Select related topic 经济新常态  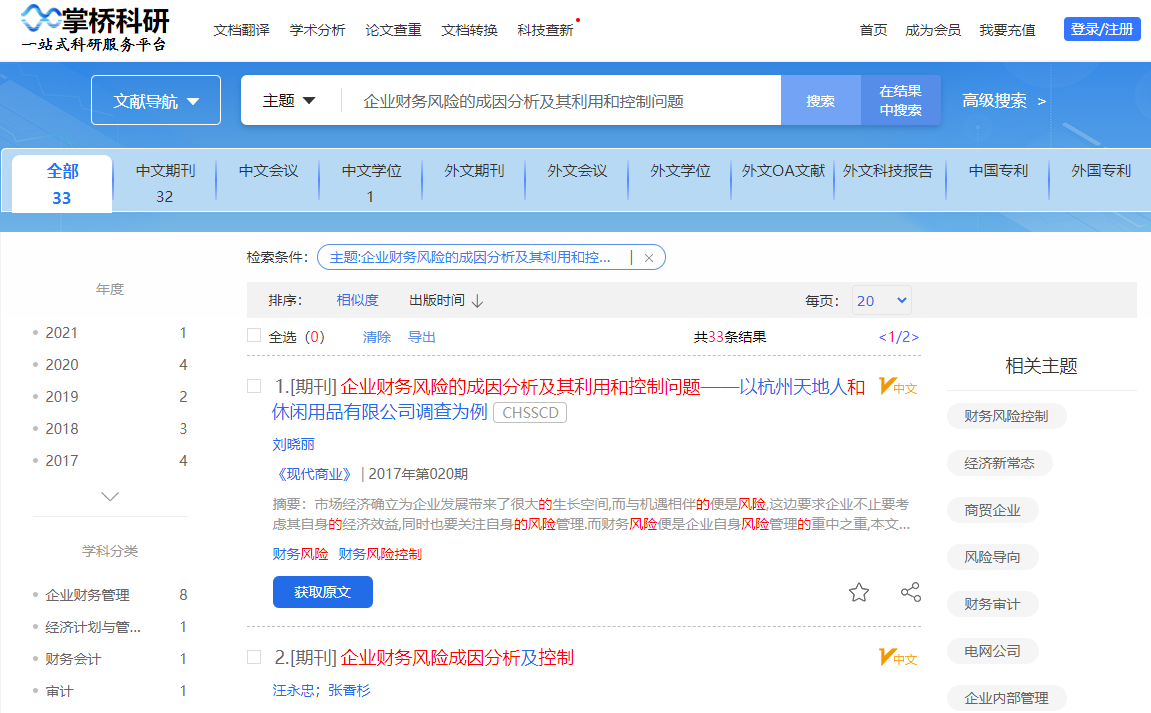tap(1000, 463)
